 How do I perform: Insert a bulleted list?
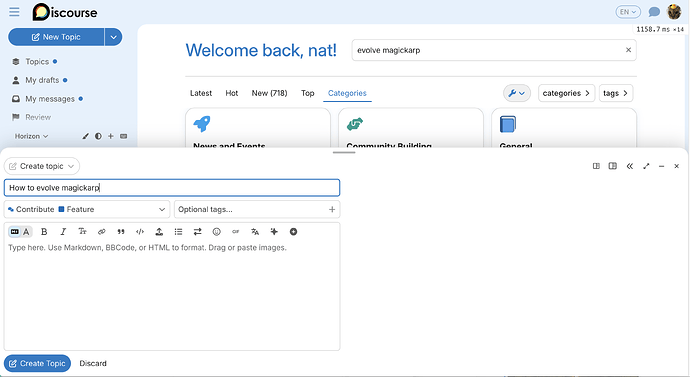(178, 232)
